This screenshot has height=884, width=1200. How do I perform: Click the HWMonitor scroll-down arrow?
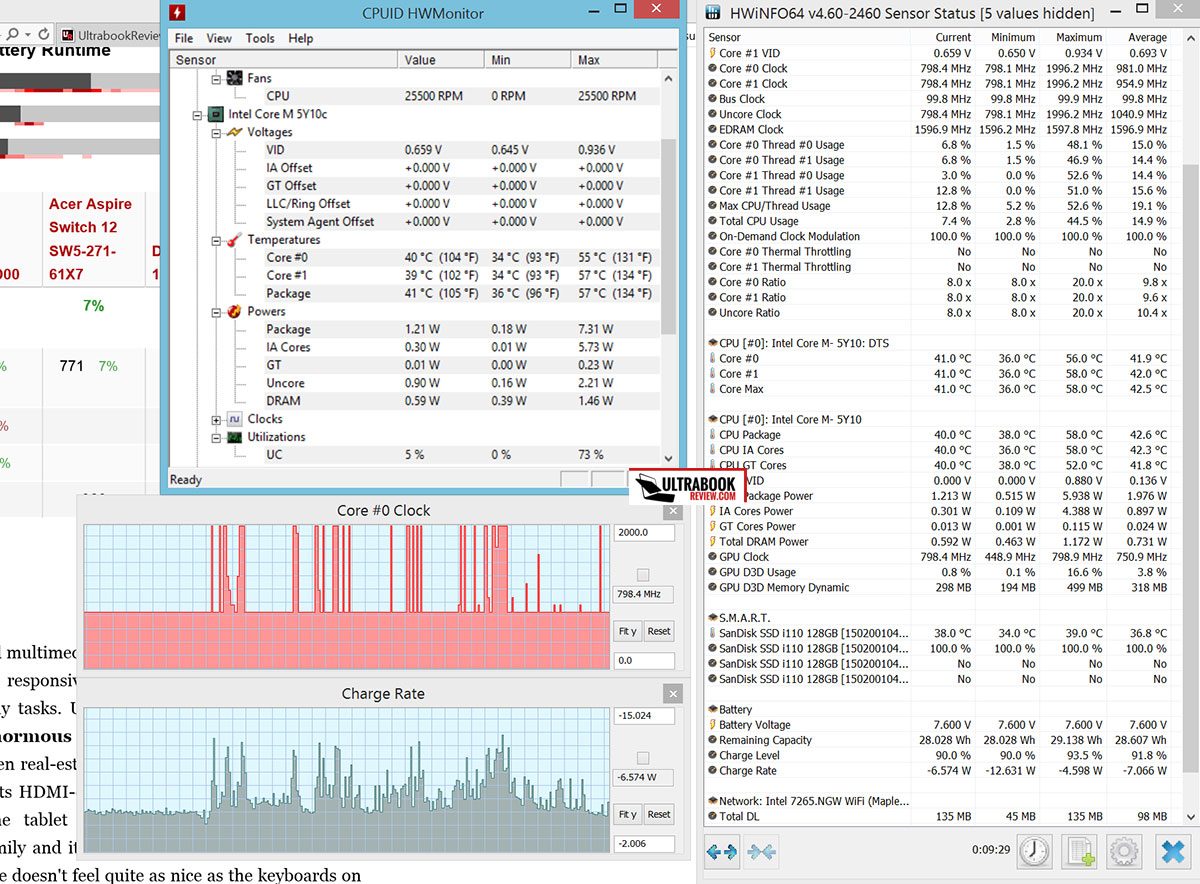click(669, 456)
